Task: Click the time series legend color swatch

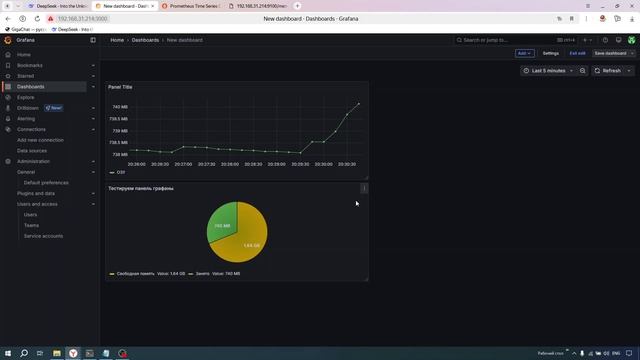Action: tap(112, 173)
